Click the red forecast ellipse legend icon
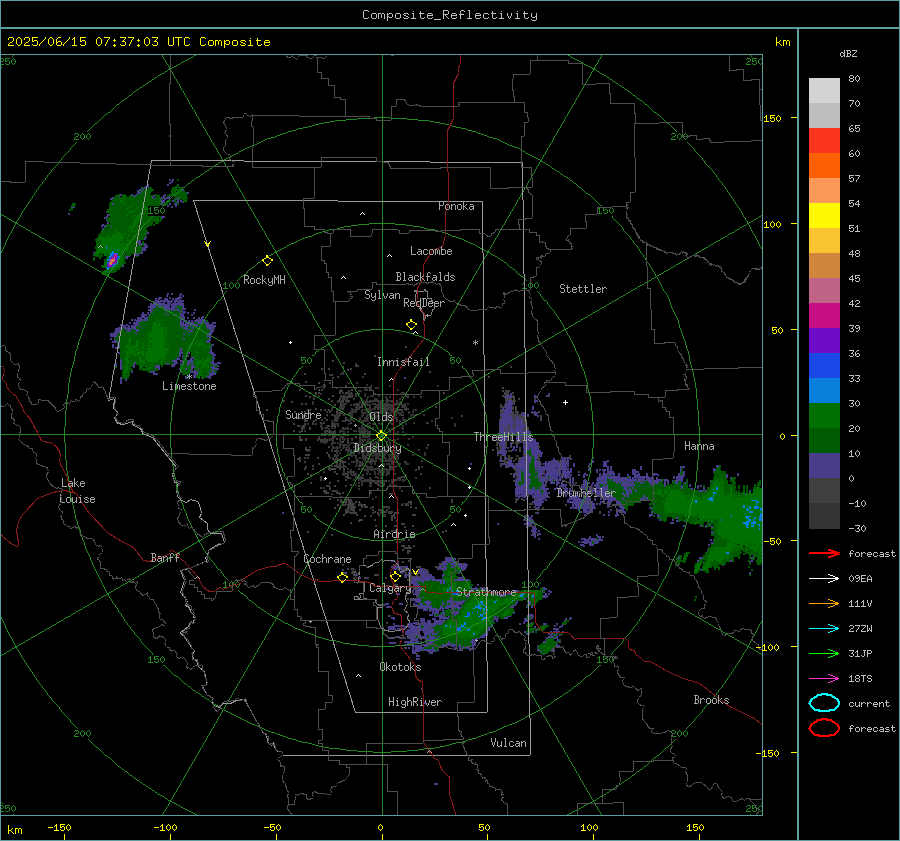Image resolution: width=900 pixels, height=841 pixels. tap(824, 728)
